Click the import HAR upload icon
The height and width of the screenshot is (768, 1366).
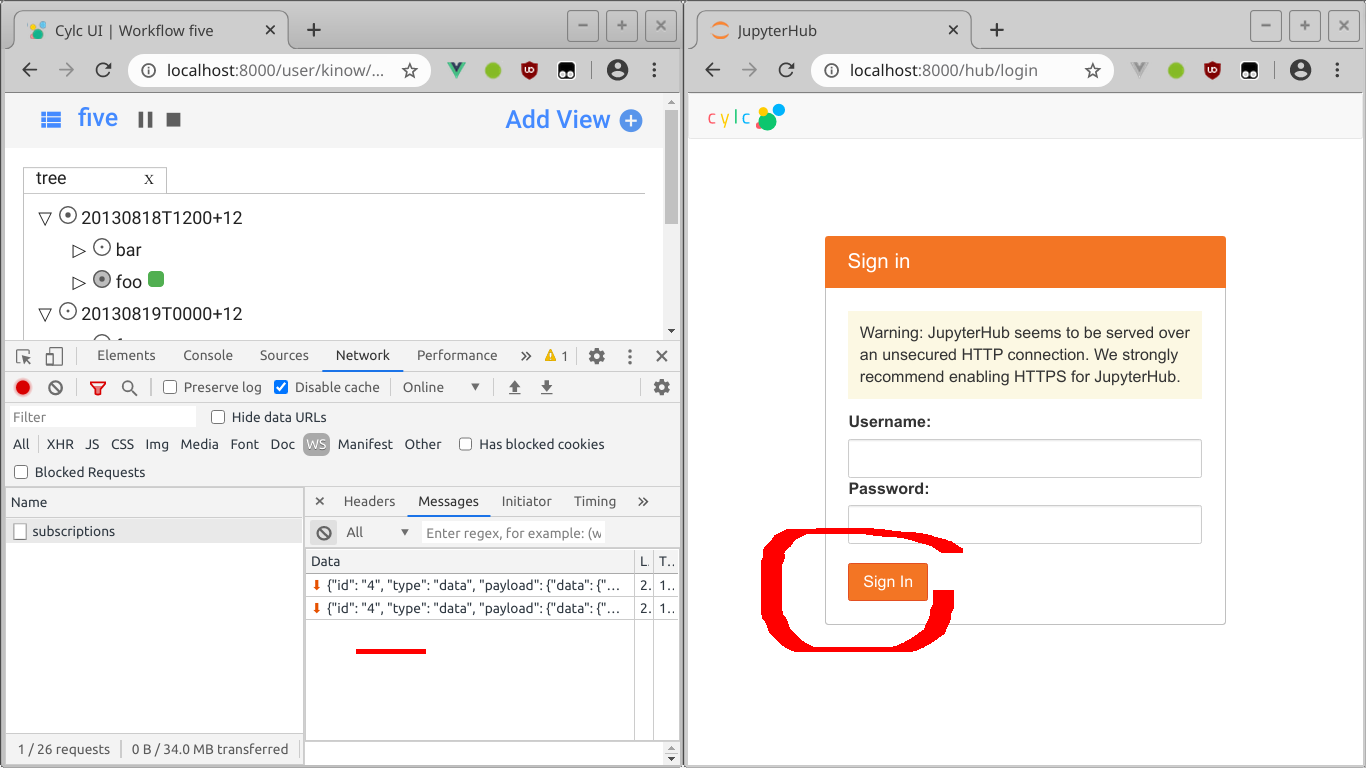[515, 387]
